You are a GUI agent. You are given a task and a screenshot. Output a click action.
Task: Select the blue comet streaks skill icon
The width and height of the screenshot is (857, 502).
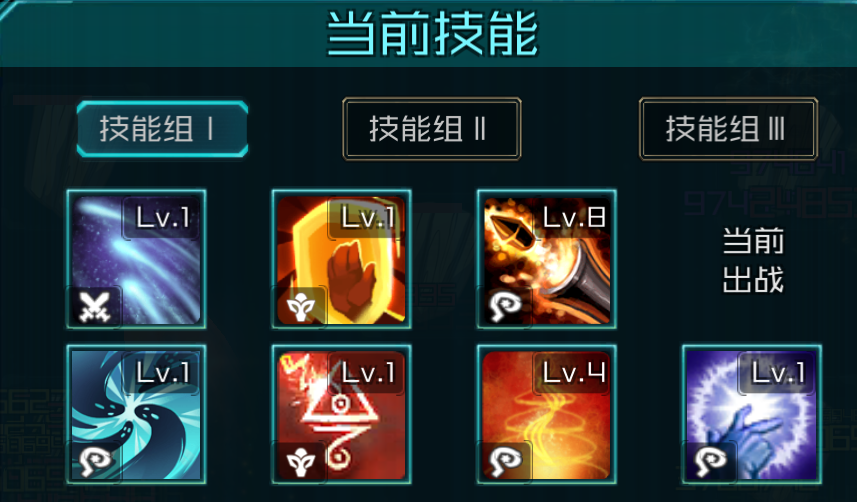click(136, 259)
